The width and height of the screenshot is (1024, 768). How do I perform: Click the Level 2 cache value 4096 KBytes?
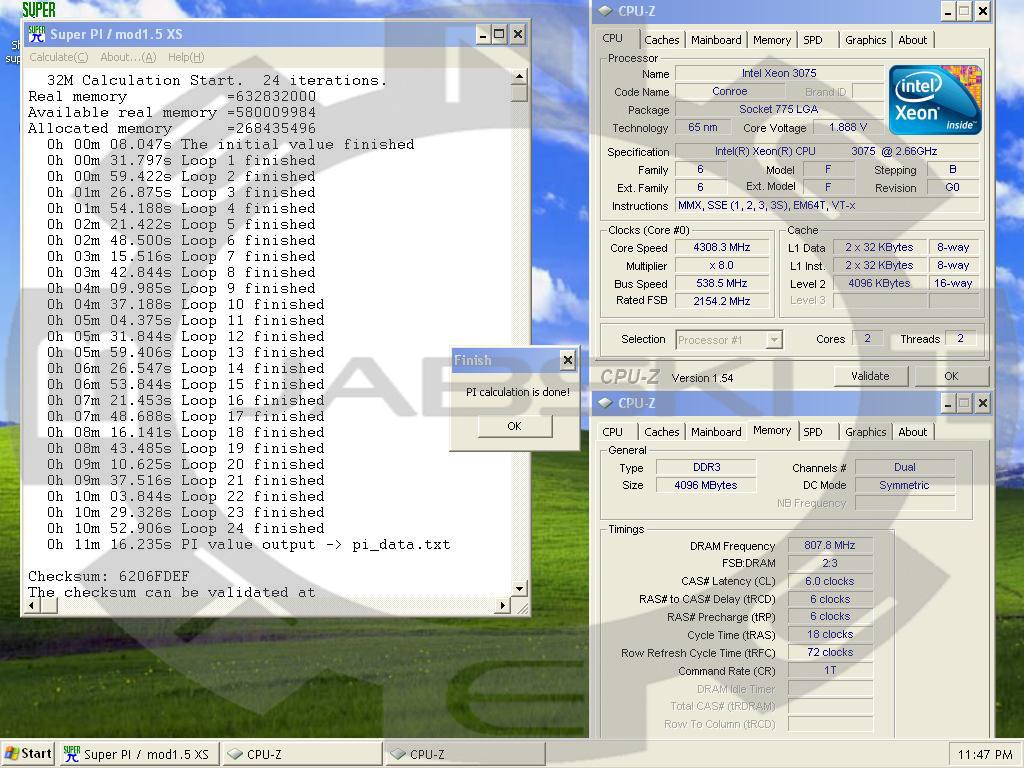(879, 283)
